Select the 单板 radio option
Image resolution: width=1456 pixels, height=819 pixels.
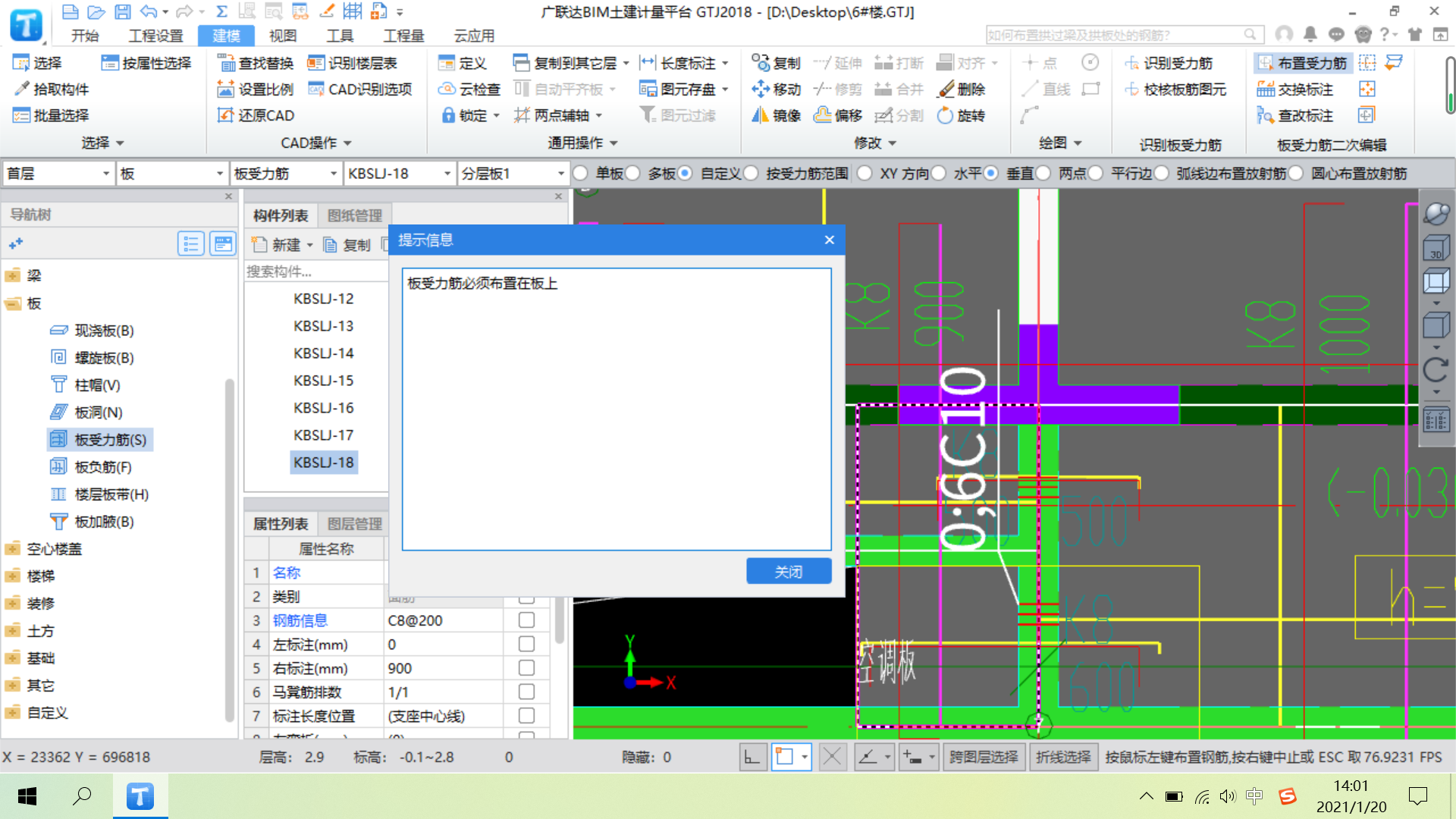(x=581, y=174)
